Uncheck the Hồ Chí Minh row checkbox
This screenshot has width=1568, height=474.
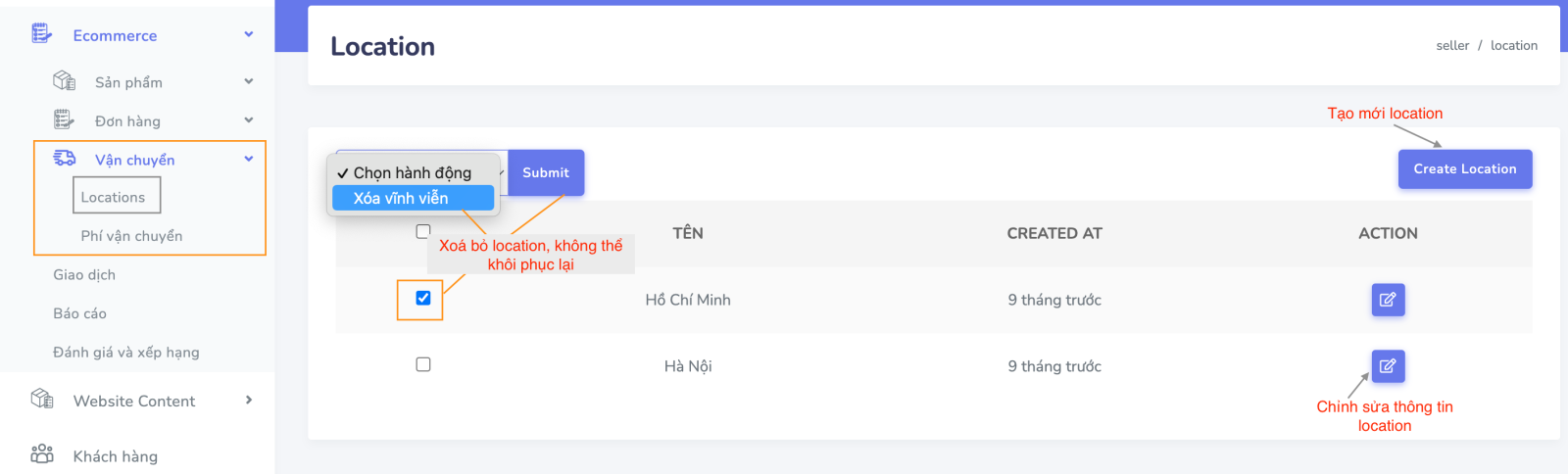coord(423,298)
